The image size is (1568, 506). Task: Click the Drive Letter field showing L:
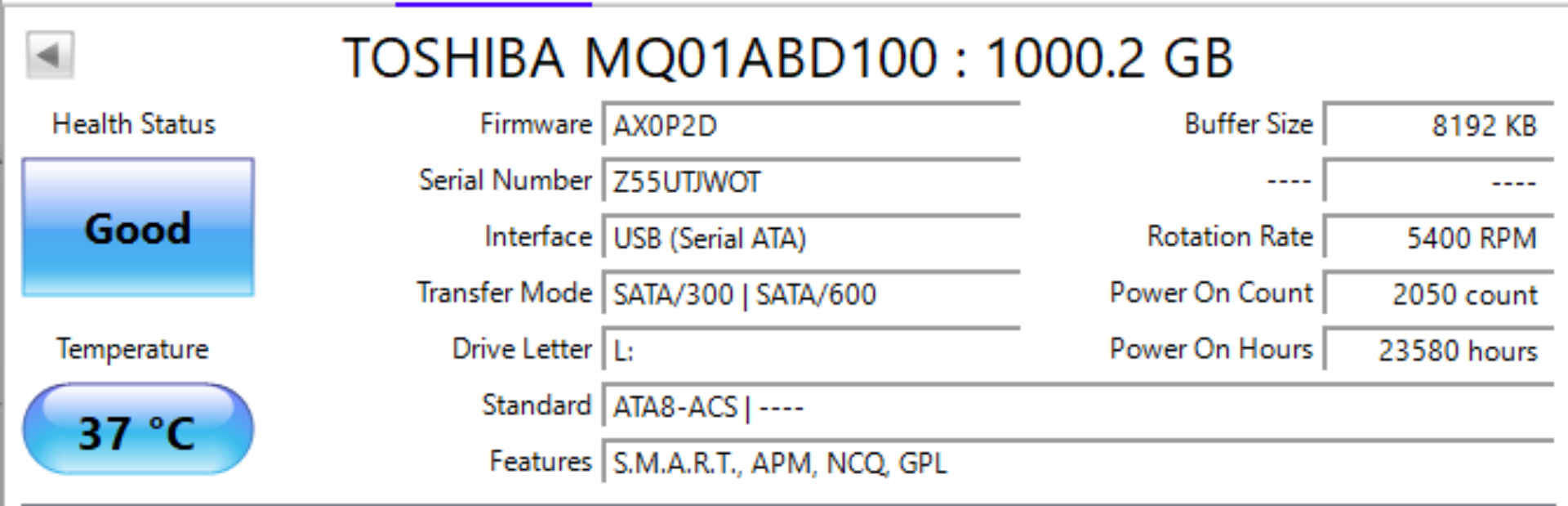tap(810, 351)
